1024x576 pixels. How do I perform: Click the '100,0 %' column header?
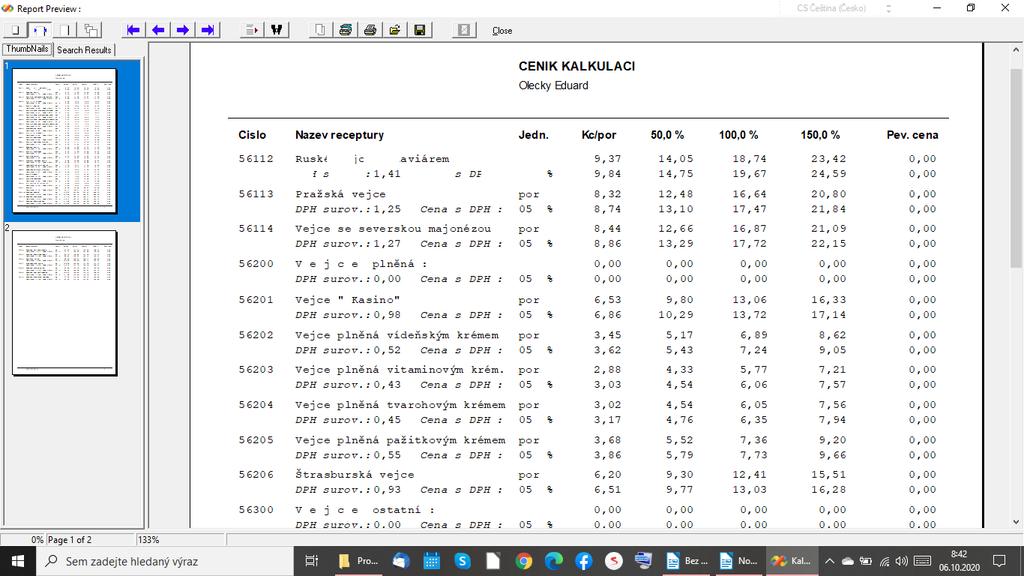click(739, 135)
